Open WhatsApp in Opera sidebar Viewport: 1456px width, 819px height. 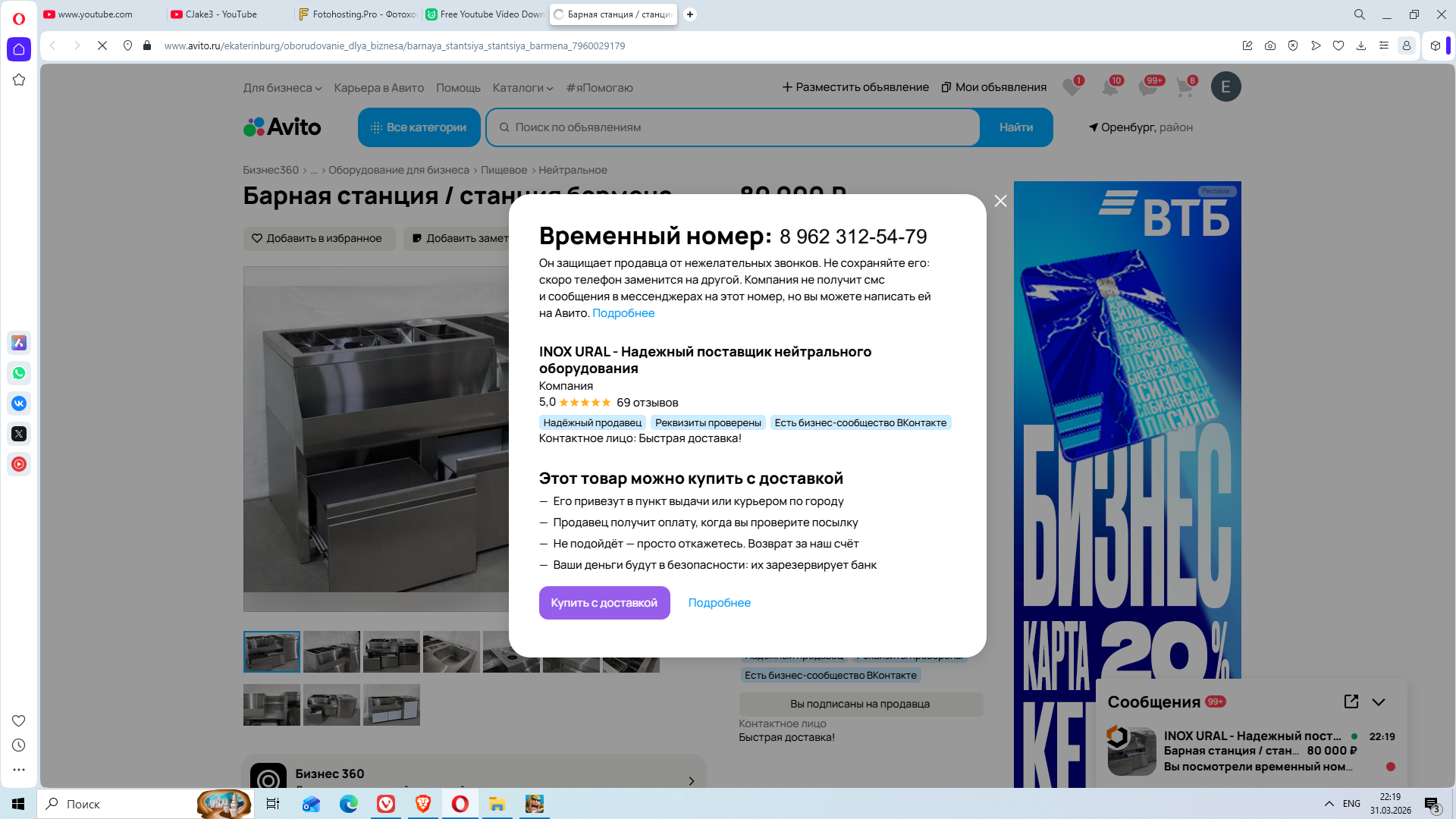point(19,373)
